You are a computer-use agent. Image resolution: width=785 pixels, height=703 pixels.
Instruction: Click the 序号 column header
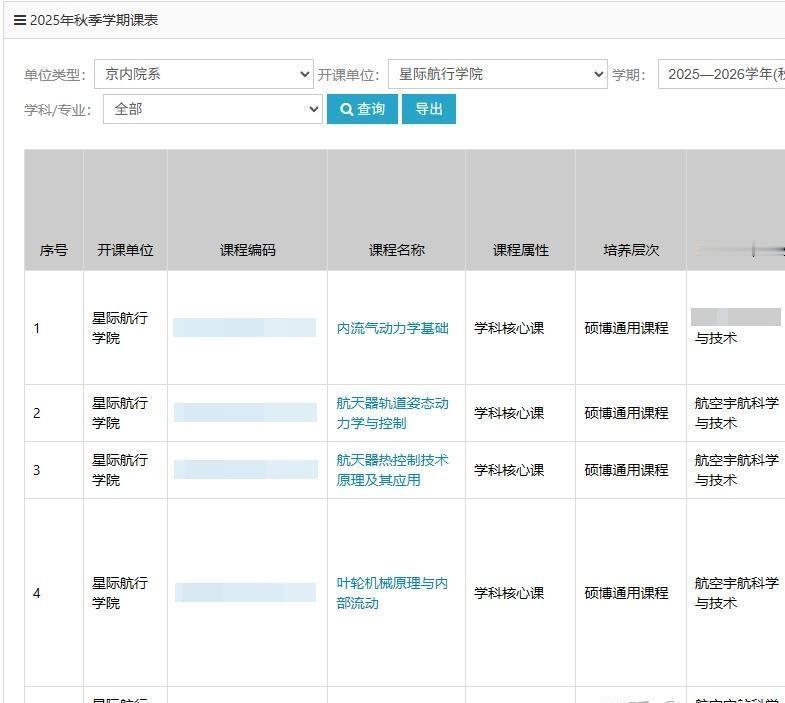(54, 250)
